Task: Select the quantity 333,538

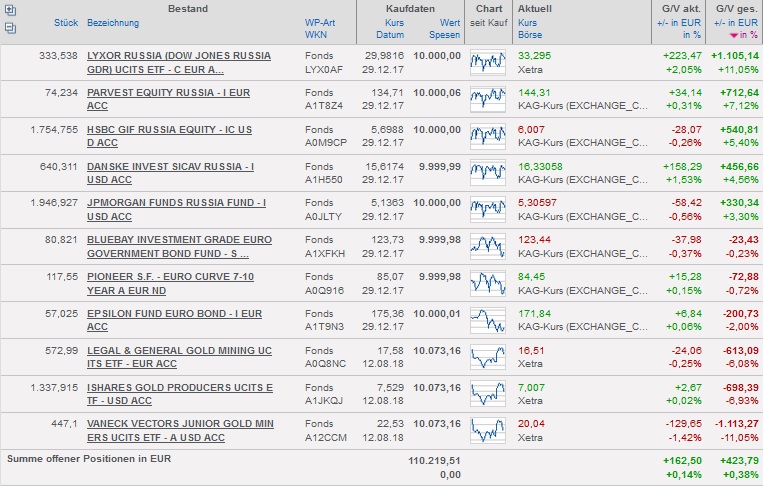Action: coord(58,55)
